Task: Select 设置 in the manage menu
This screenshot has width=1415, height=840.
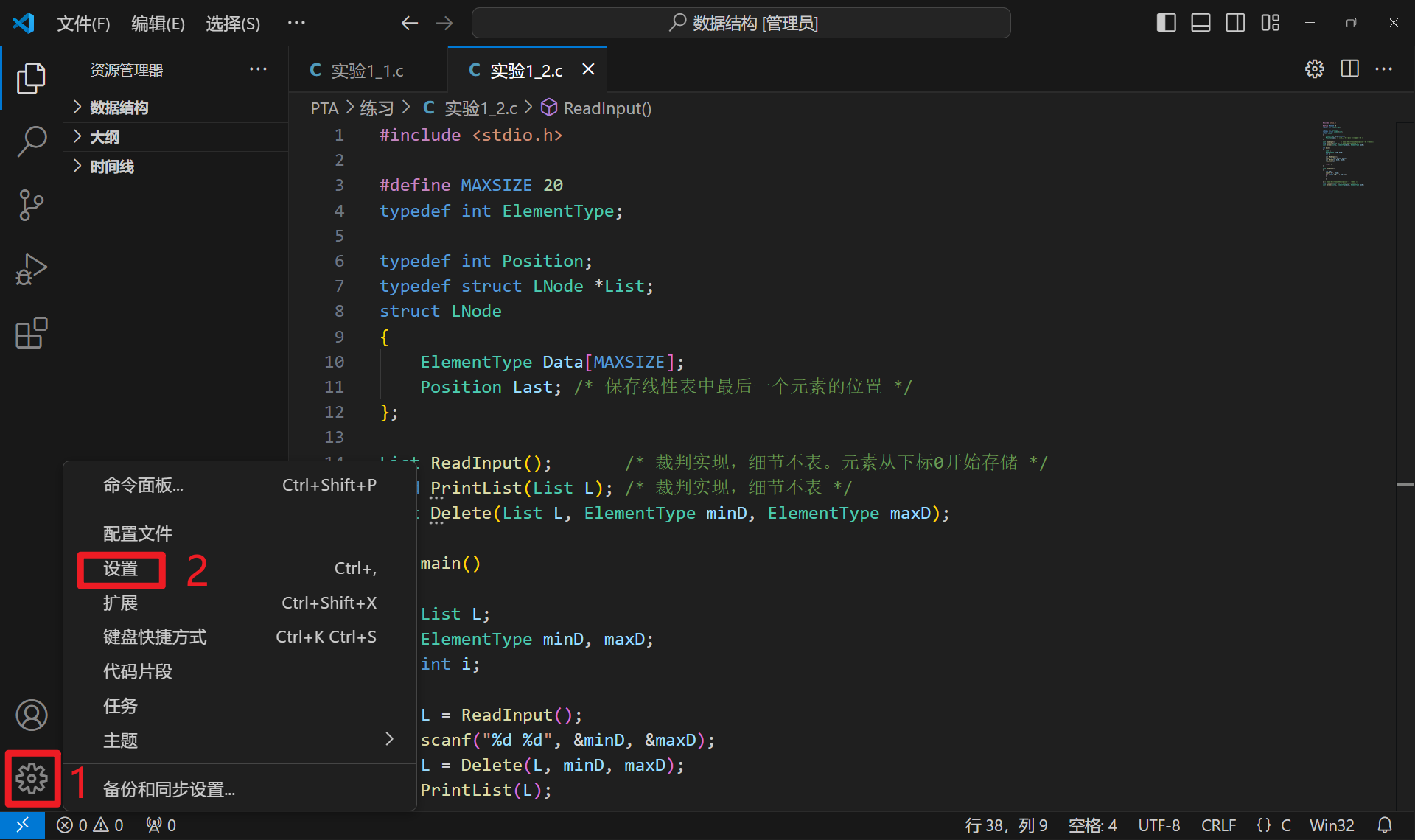Action: coord(121,569)
